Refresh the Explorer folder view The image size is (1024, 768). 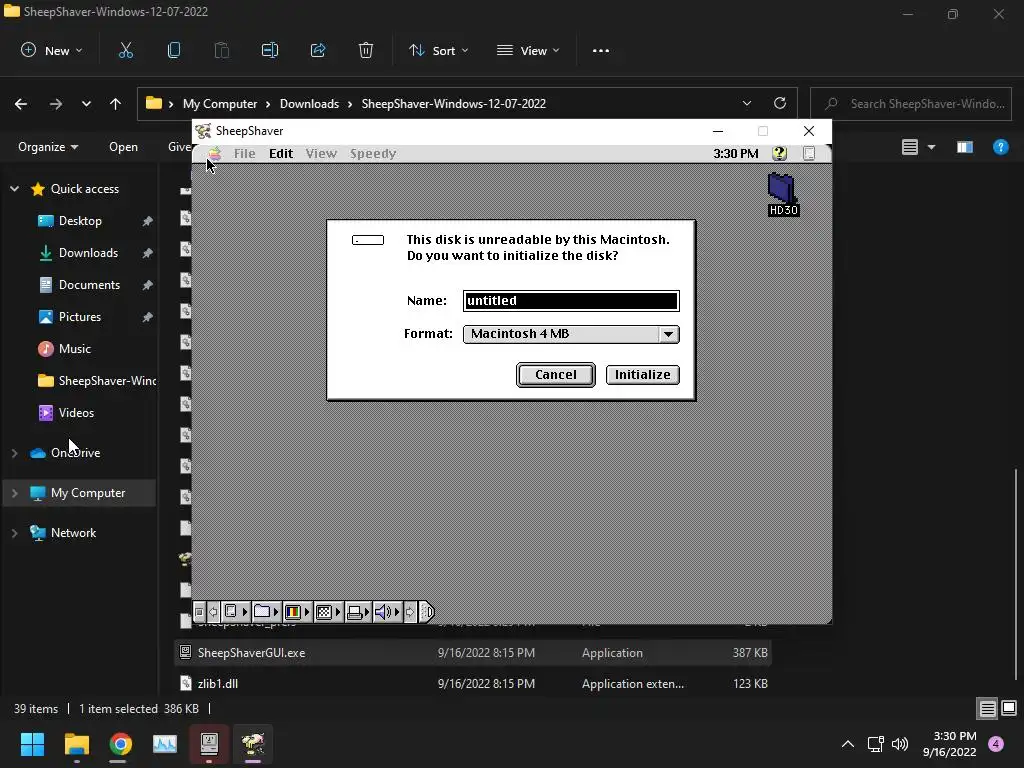[780, 103]
